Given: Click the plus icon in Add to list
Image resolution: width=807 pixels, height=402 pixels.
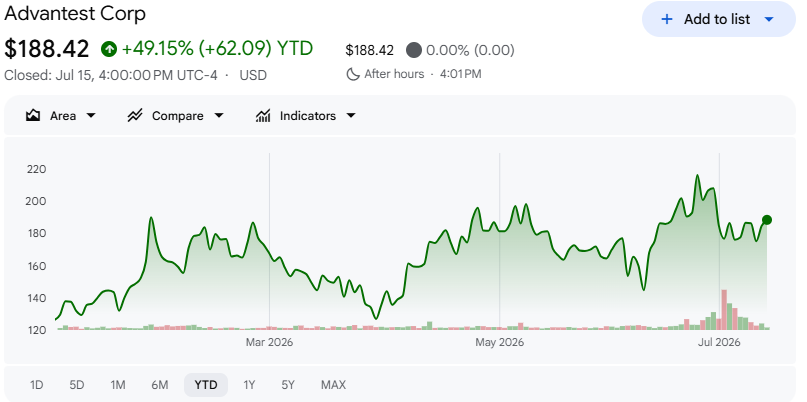Looking at the screenshot, I should tap(666, 20).
